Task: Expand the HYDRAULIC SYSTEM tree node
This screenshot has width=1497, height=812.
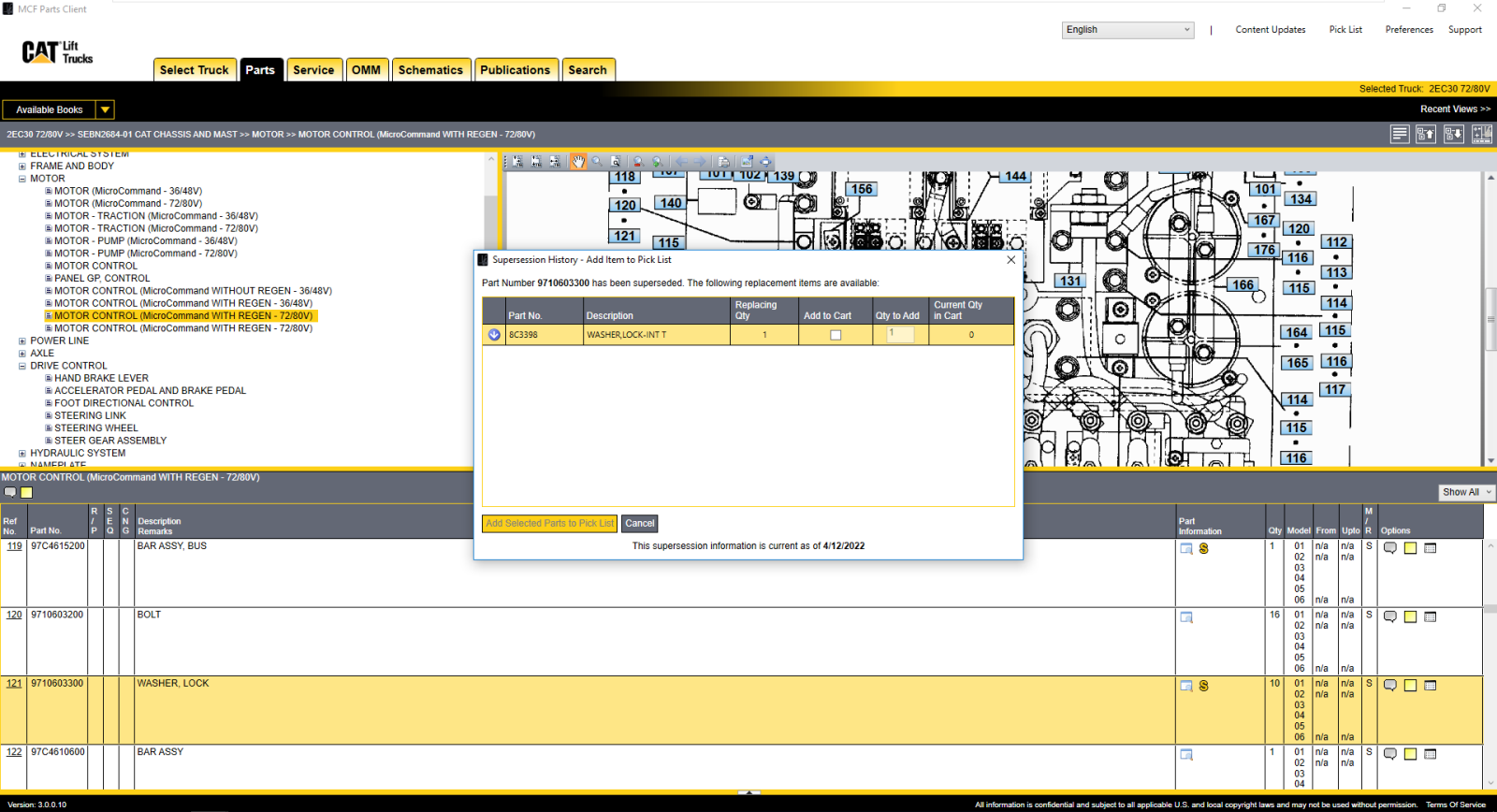Action: 22,454
